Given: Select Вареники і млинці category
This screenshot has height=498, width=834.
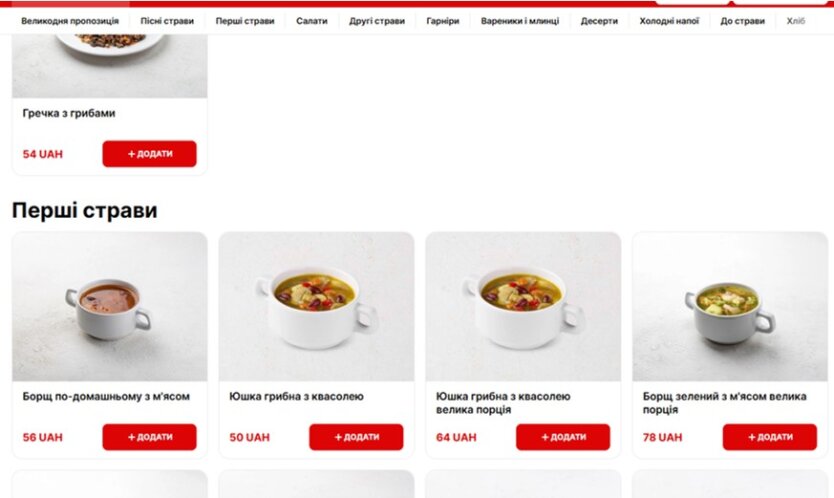Looking at the screenshot, I should click(520, 21).
